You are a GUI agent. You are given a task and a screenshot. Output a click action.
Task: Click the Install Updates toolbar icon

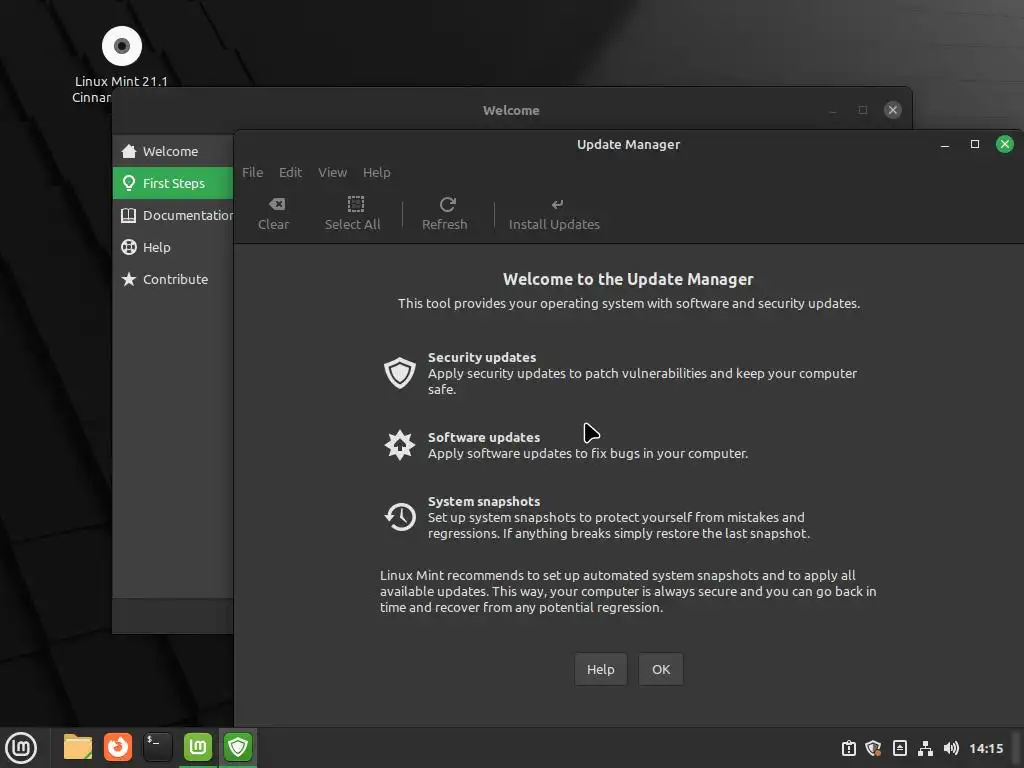click(557, 204)
